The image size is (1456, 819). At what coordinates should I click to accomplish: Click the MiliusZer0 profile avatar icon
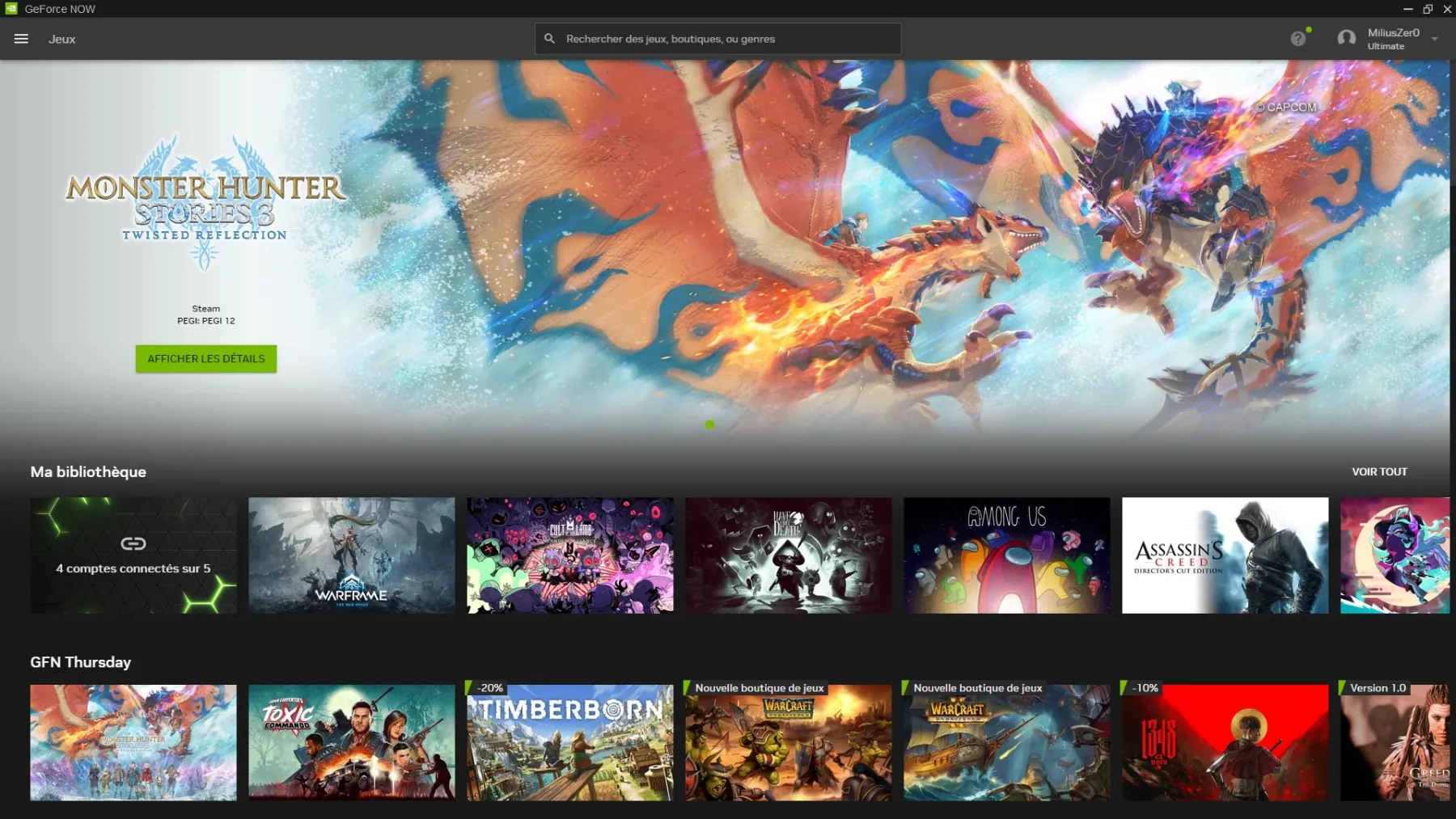[1346, 39]
